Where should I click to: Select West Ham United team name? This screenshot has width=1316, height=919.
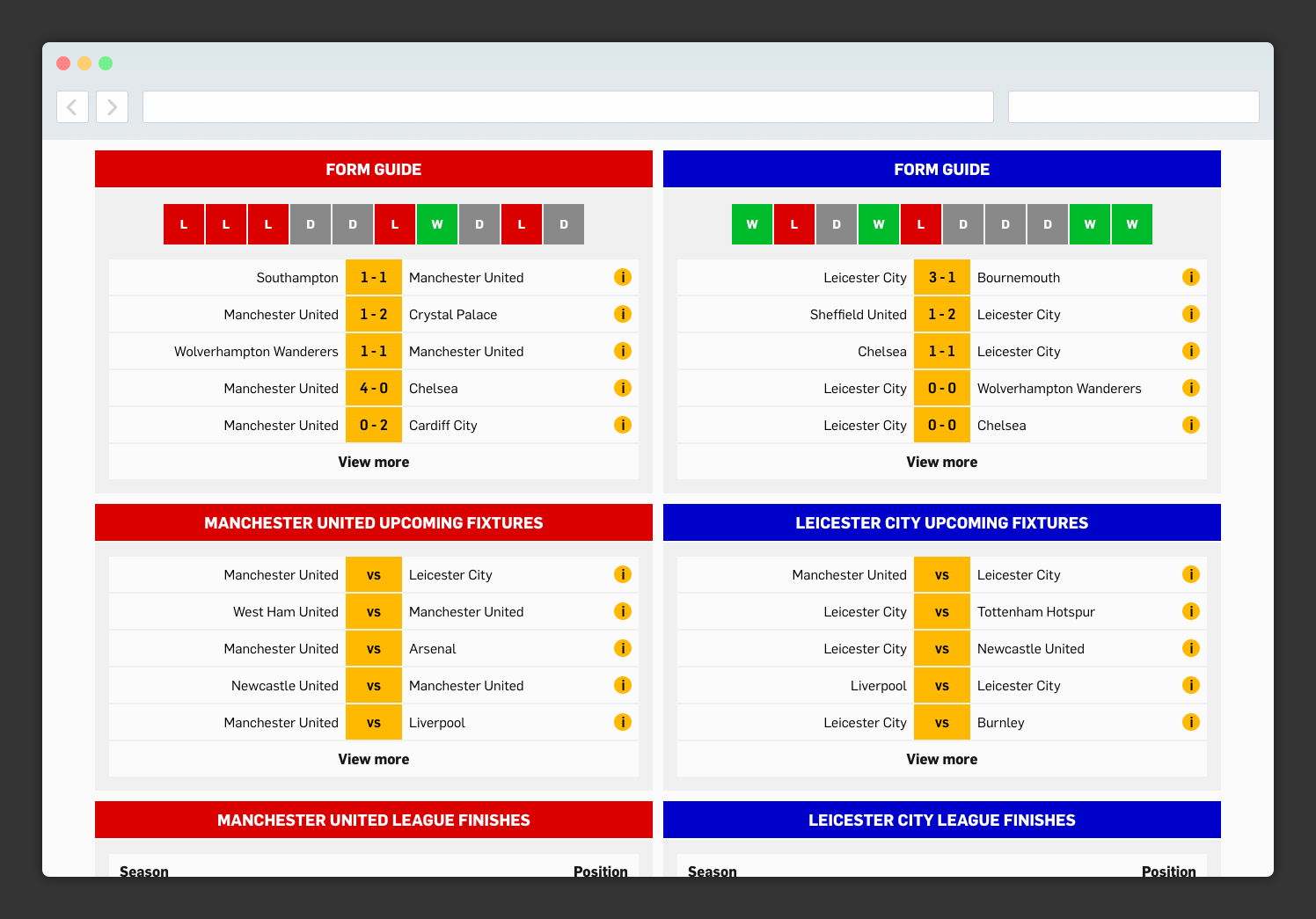286,611
